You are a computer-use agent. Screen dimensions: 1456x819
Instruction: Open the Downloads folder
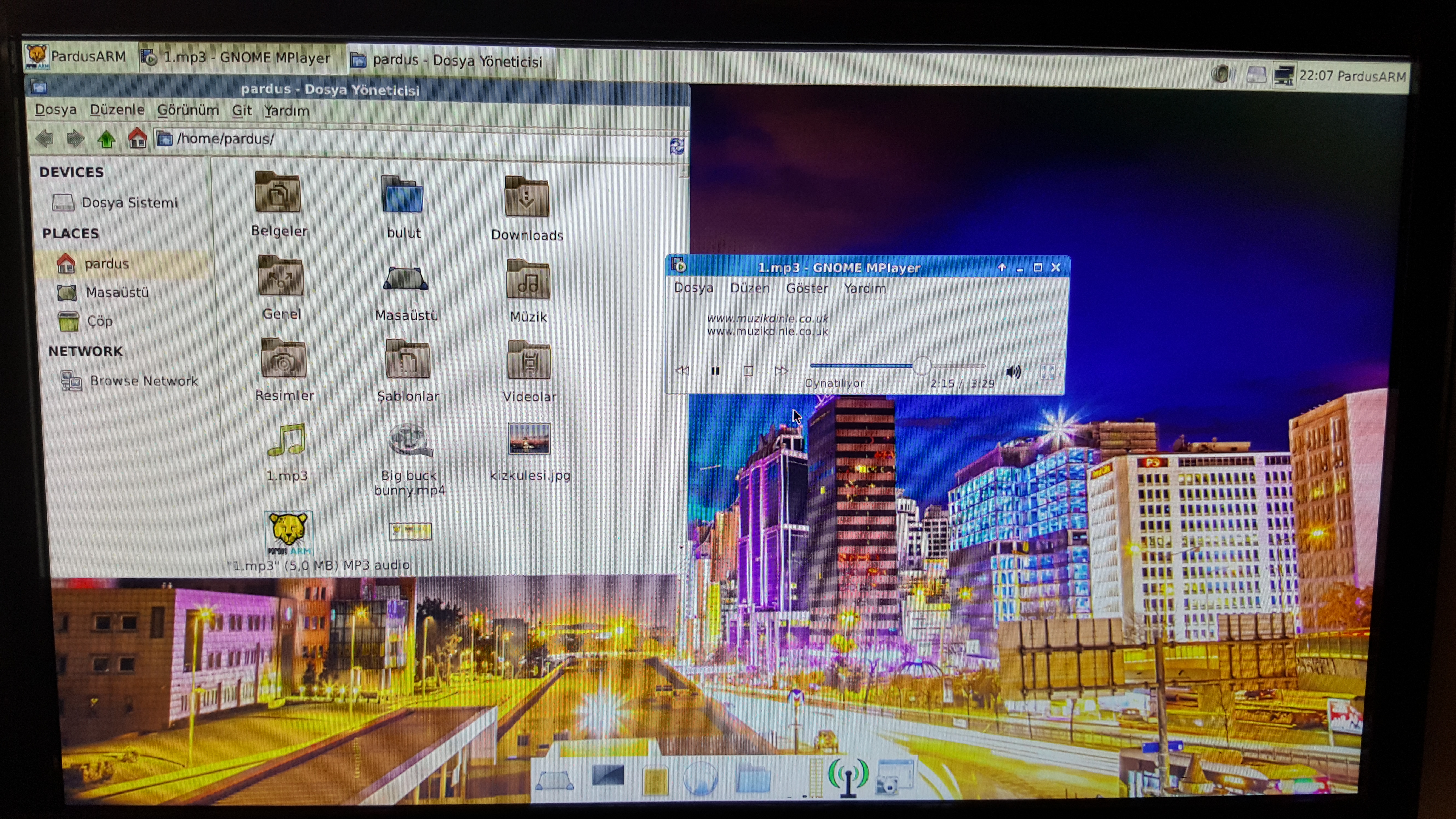point(527,209)
